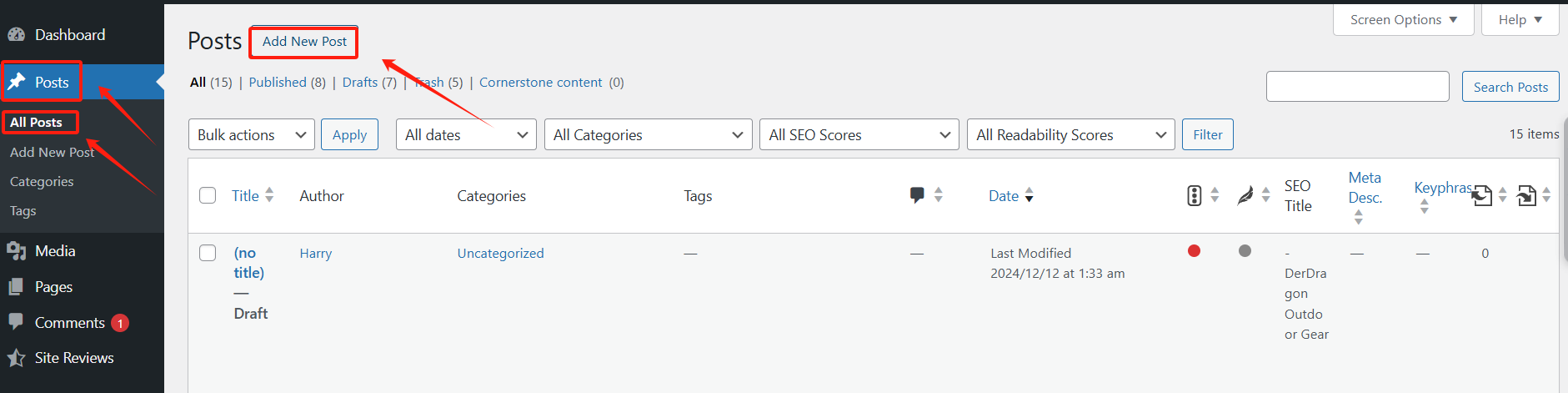
Task: Focus the search posts text field
Action: 1357,87
